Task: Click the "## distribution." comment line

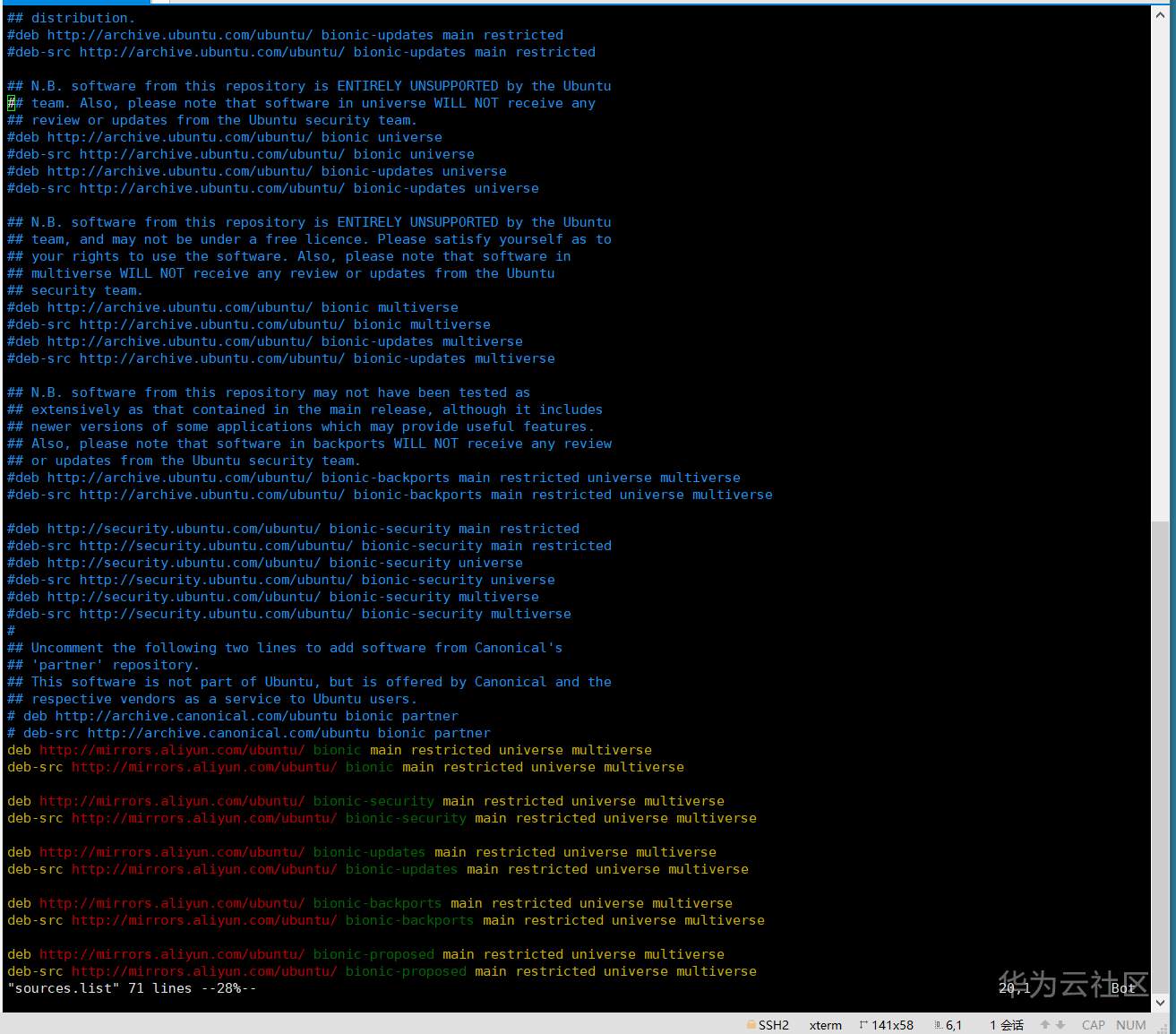Action: (x=72, y=18)
